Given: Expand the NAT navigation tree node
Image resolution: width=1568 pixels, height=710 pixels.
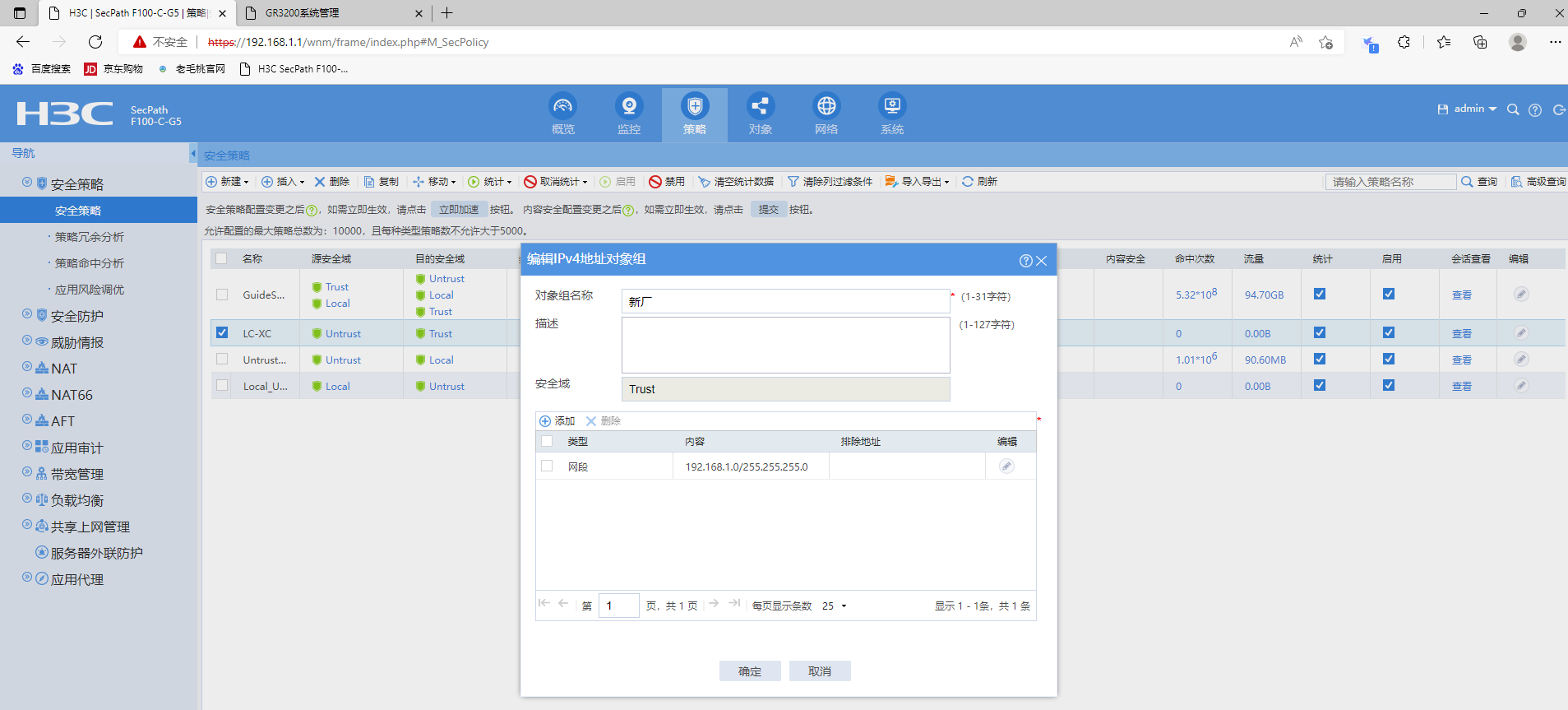Looking at the screenshot, I should (27, 368).
